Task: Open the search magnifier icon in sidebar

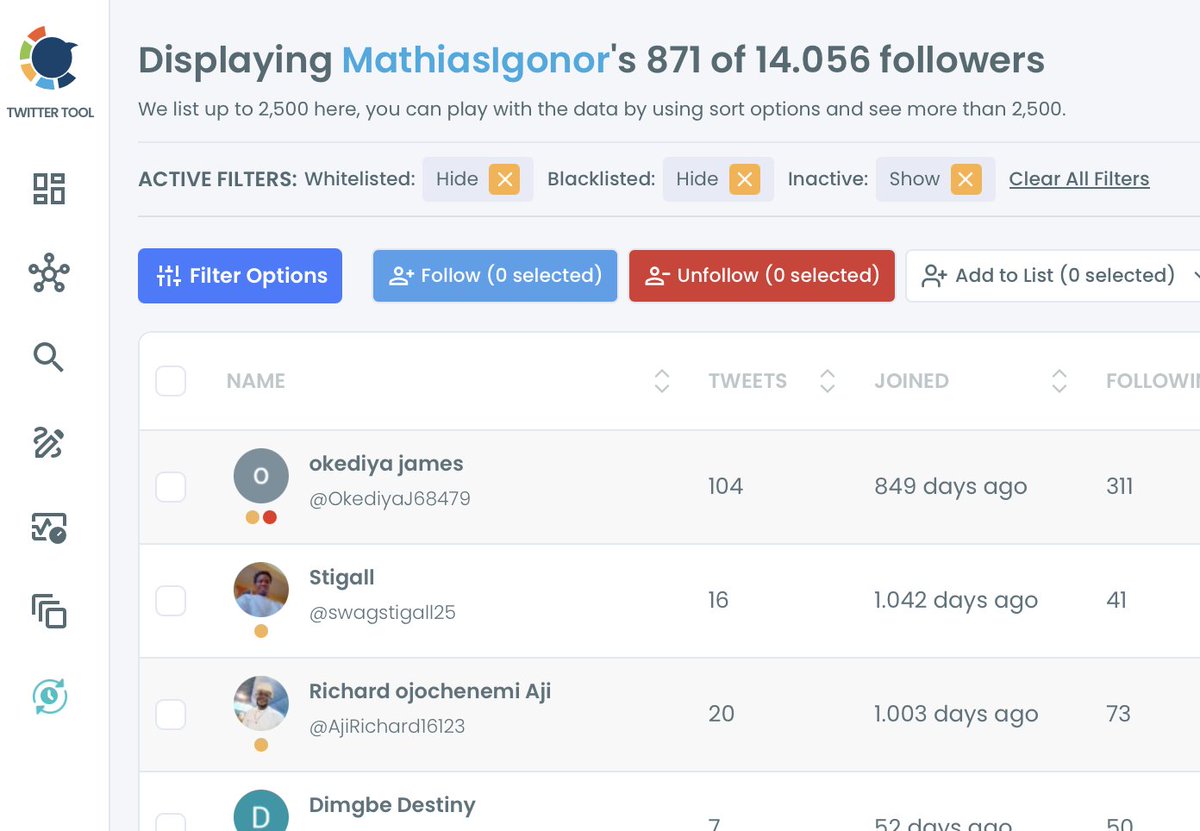Action: click(x=49, y=357)
